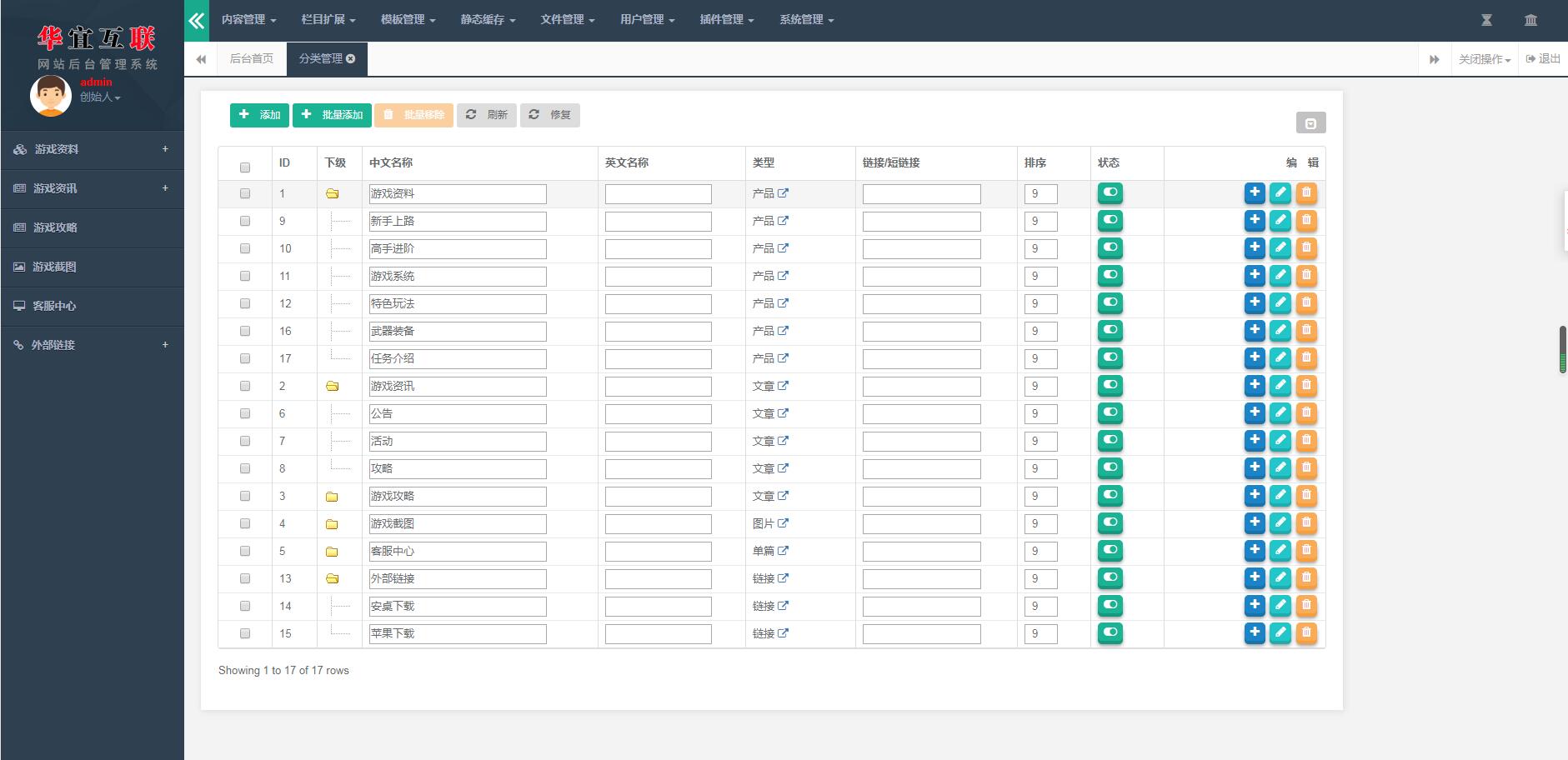1568x760 pixels.
Task: Click the 退出 logout link
Action: tap(1543, 59)
